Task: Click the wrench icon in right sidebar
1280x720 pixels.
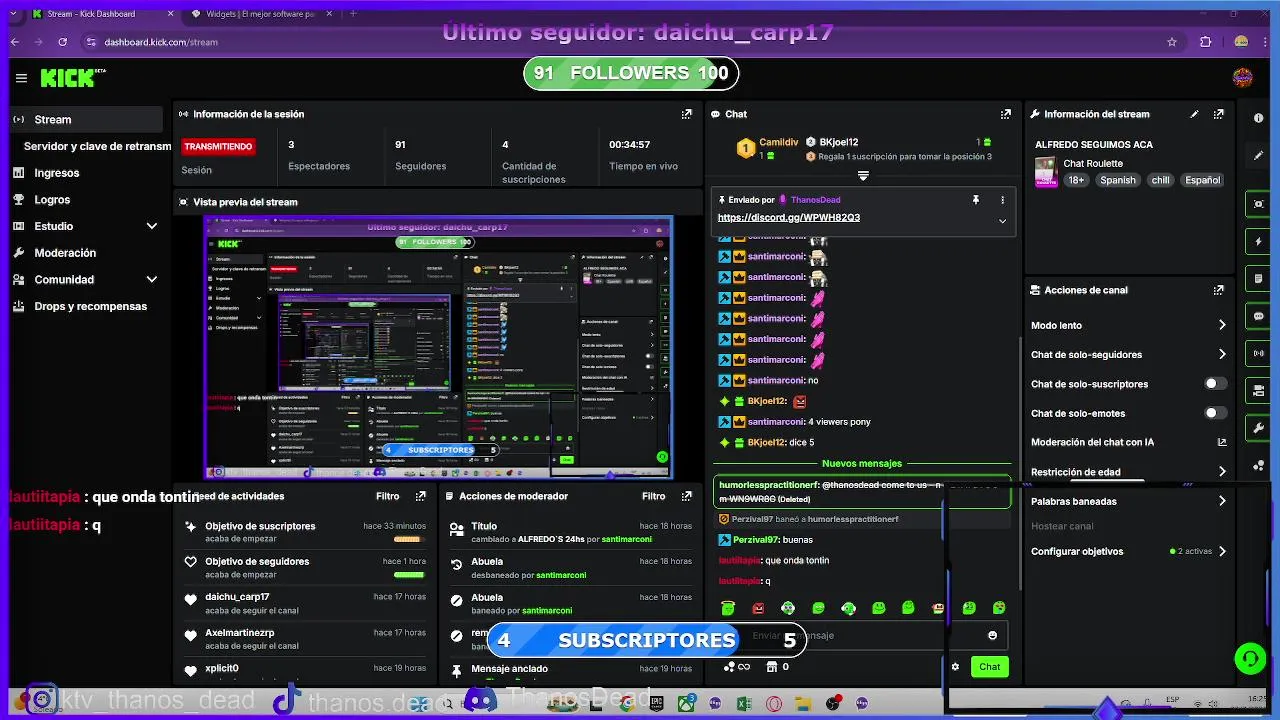Action: 1258,428
